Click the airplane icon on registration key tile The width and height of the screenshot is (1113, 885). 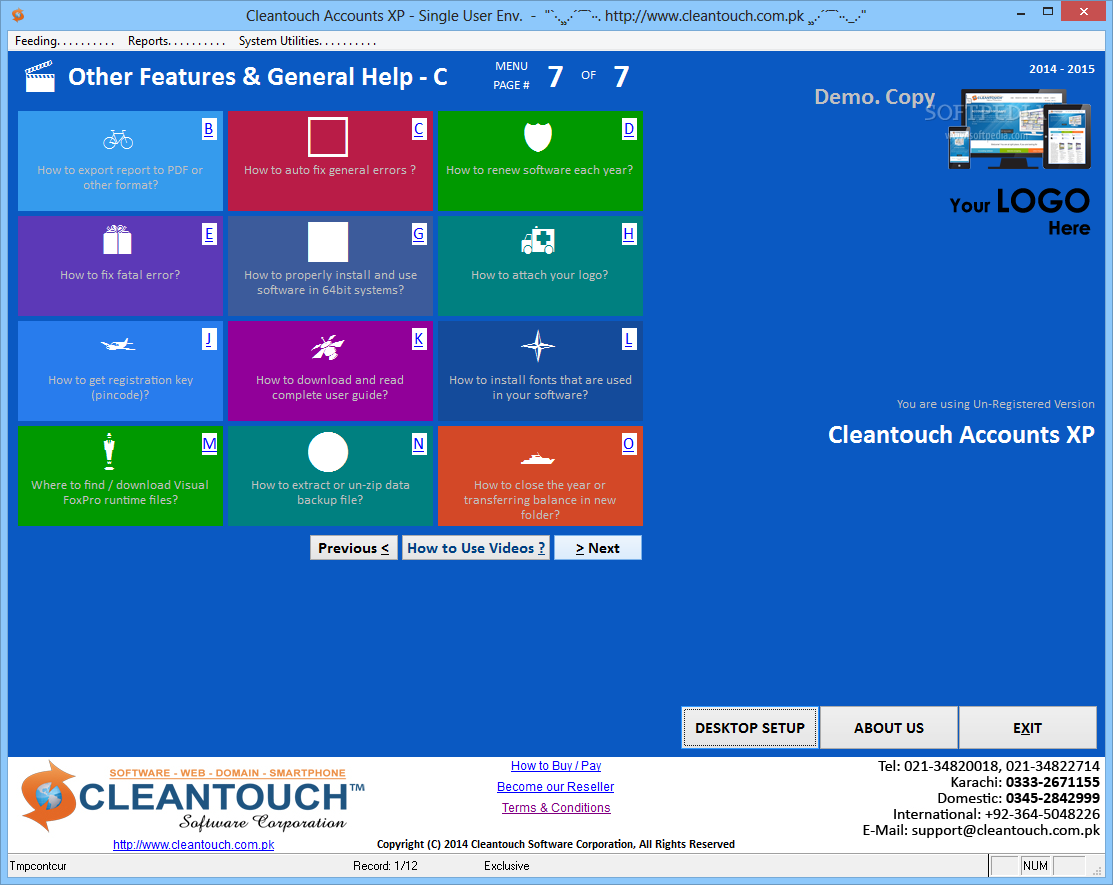[x=118, y=345]
